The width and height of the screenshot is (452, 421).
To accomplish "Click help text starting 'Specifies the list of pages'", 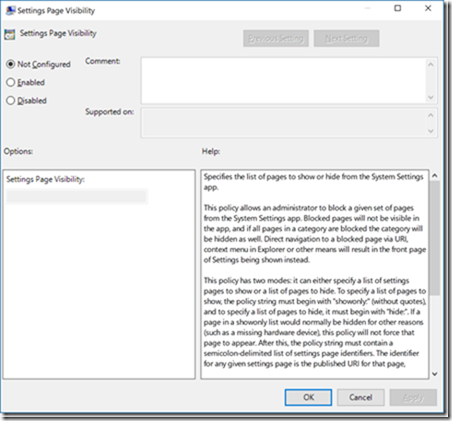I will (313, 182).
